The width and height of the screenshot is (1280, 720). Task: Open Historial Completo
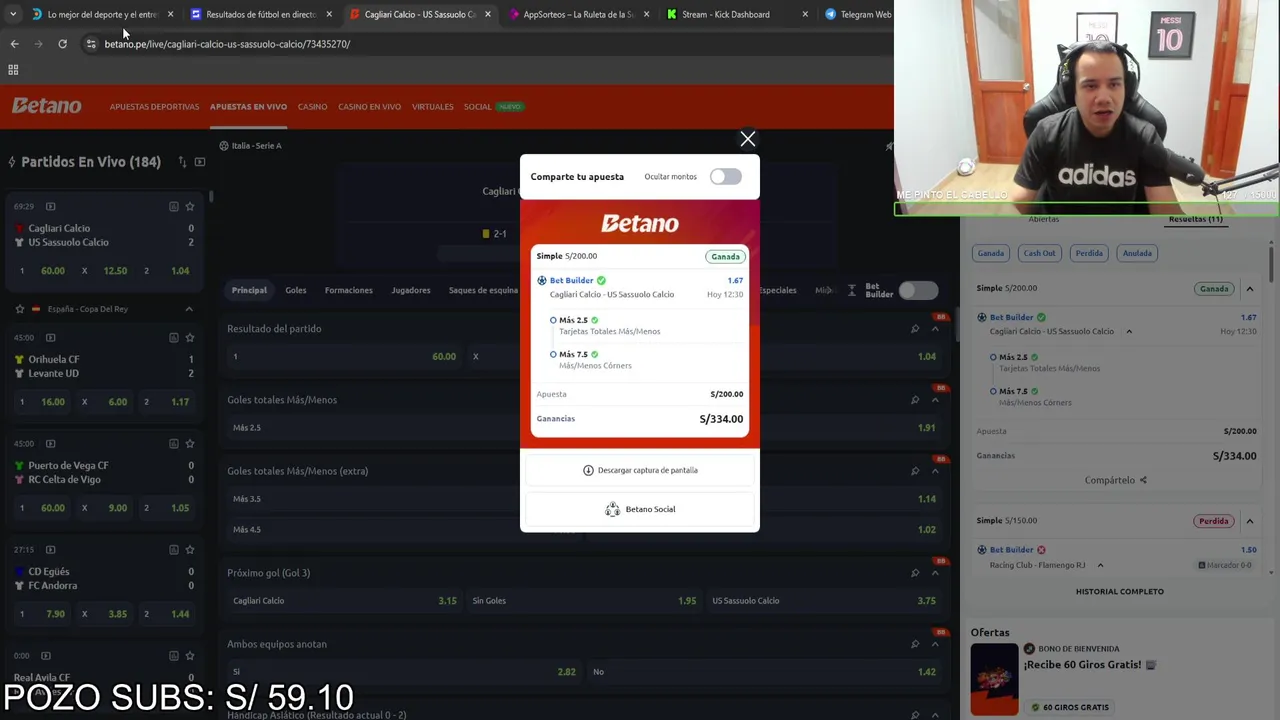pyautogui.click(x=1119, y=591)
